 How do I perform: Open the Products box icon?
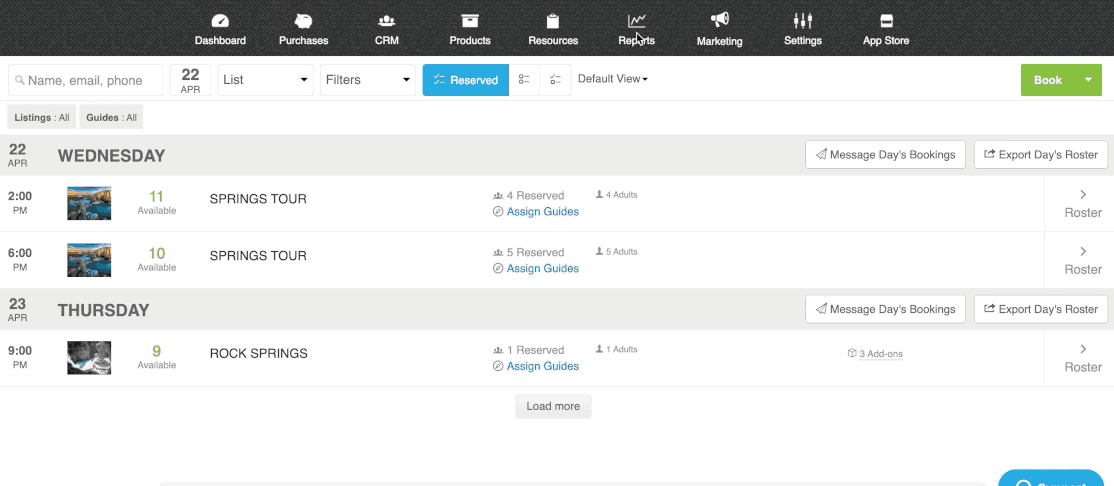[470, 21]
